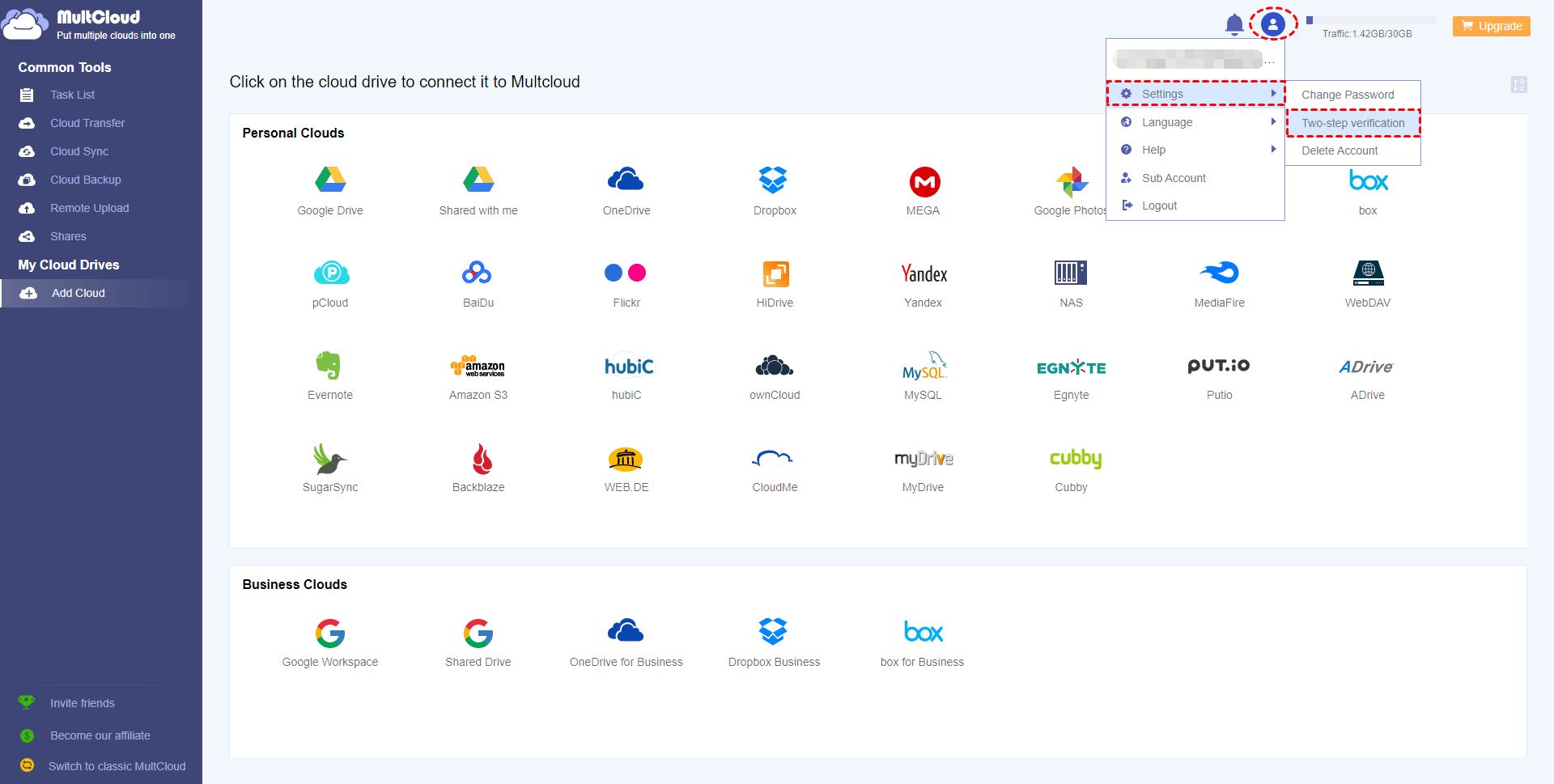Viewport: 1554px width, 784px height.
Task: Connect the Google Photos icon
Action: point(1072,182)
